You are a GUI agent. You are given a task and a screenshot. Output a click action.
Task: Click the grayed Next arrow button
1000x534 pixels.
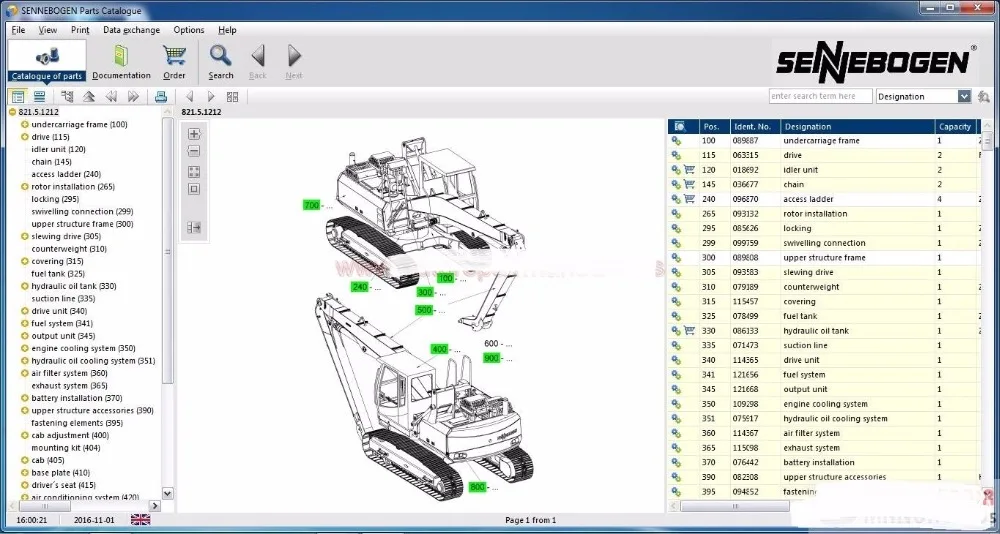294,62
